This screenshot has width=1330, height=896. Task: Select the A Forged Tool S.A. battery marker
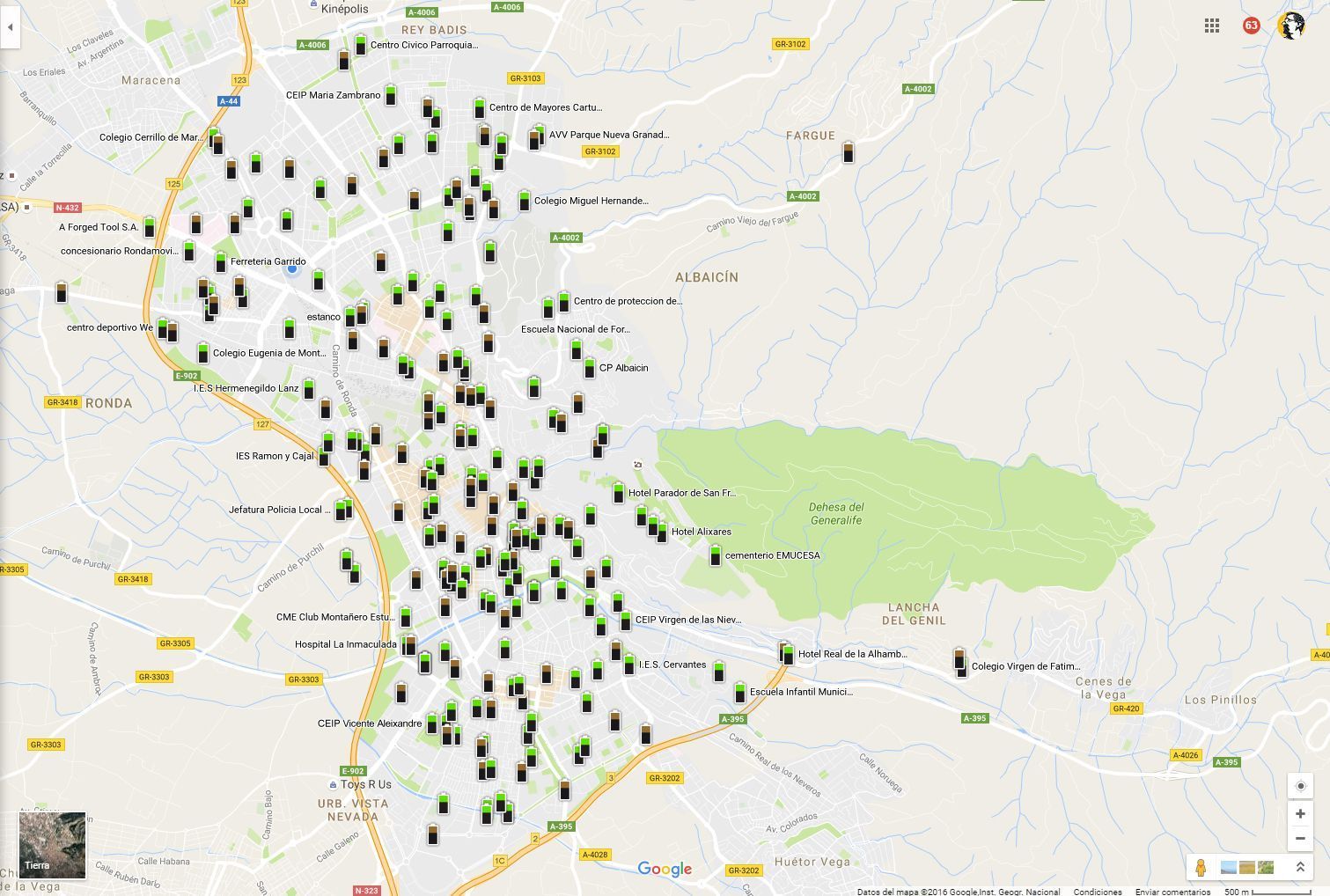click(x=150, y=227)
